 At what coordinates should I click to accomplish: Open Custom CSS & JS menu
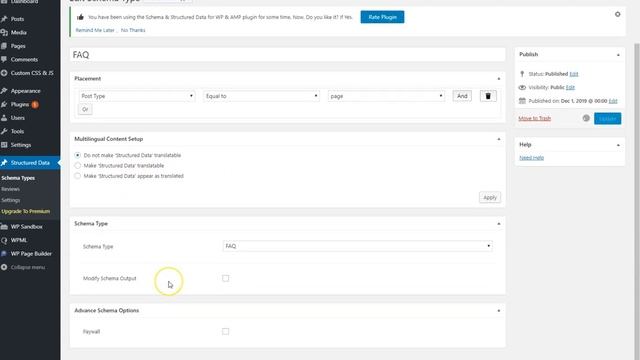(x=32, y=73)
